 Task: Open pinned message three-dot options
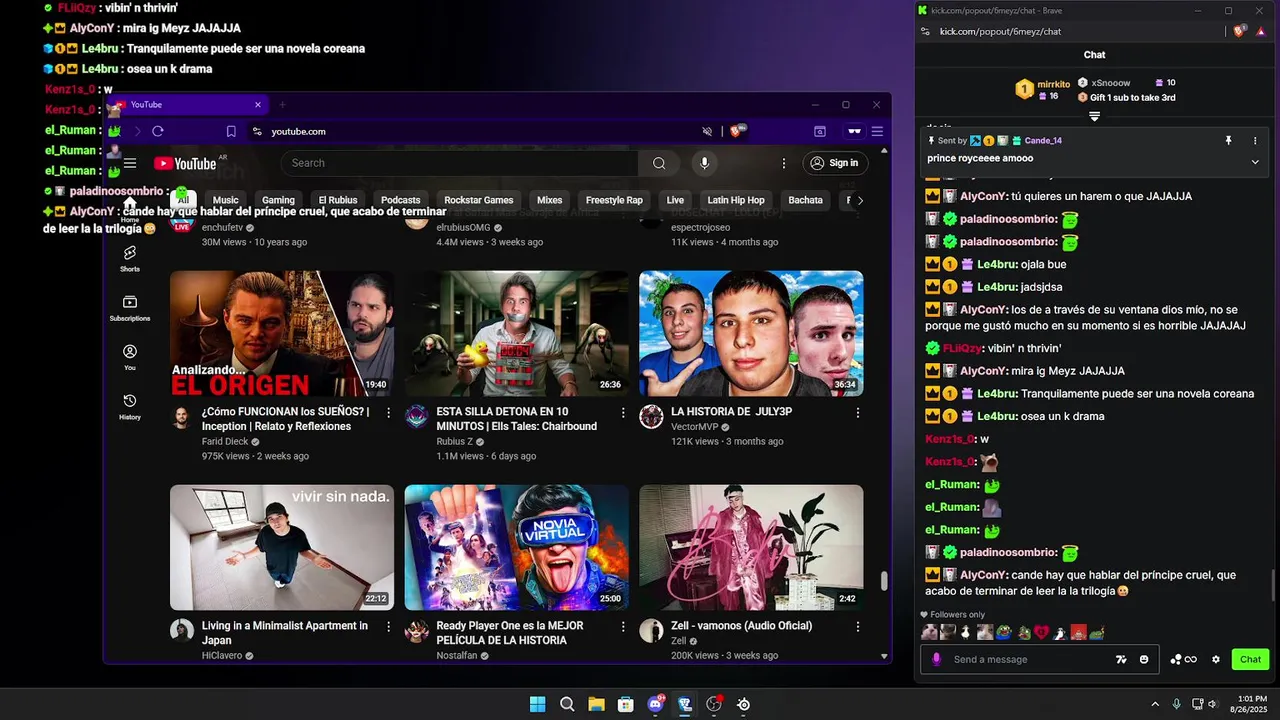tap(1254, 141)
